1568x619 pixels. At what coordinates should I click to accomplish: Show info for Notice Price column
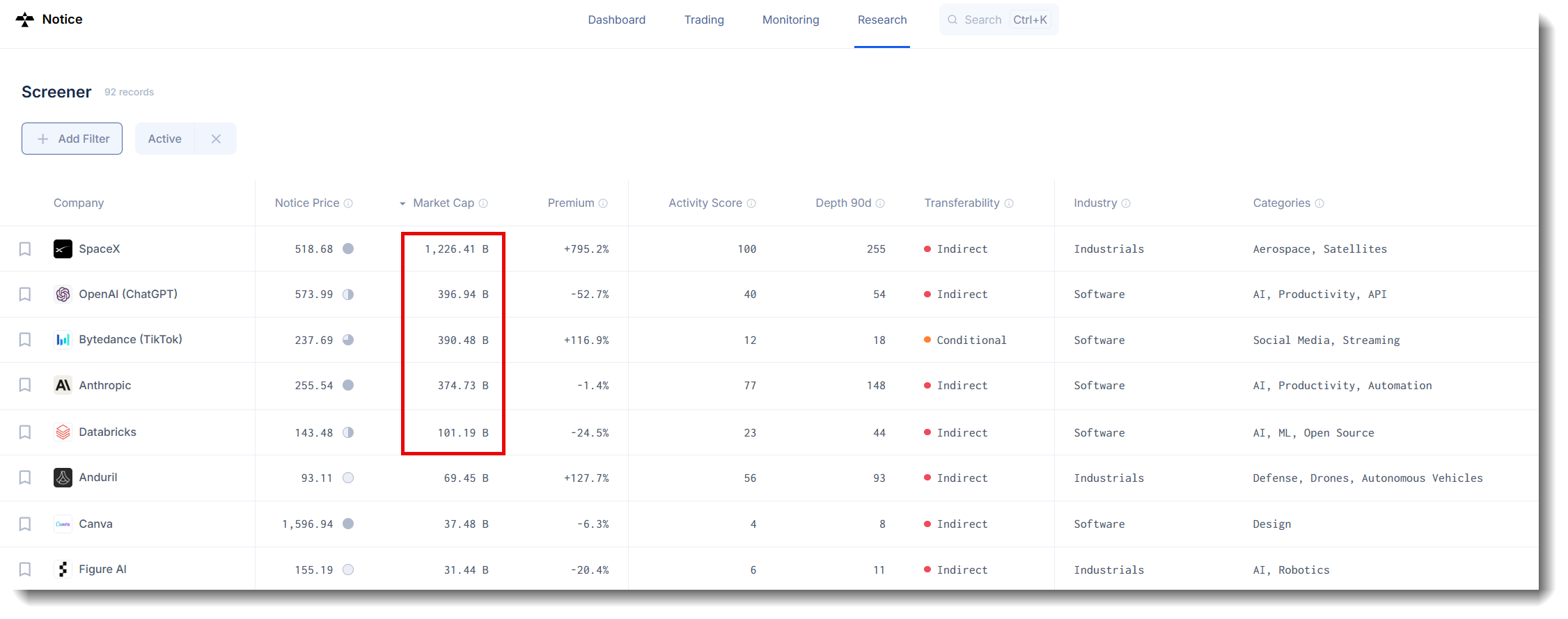tap(348, 203)
